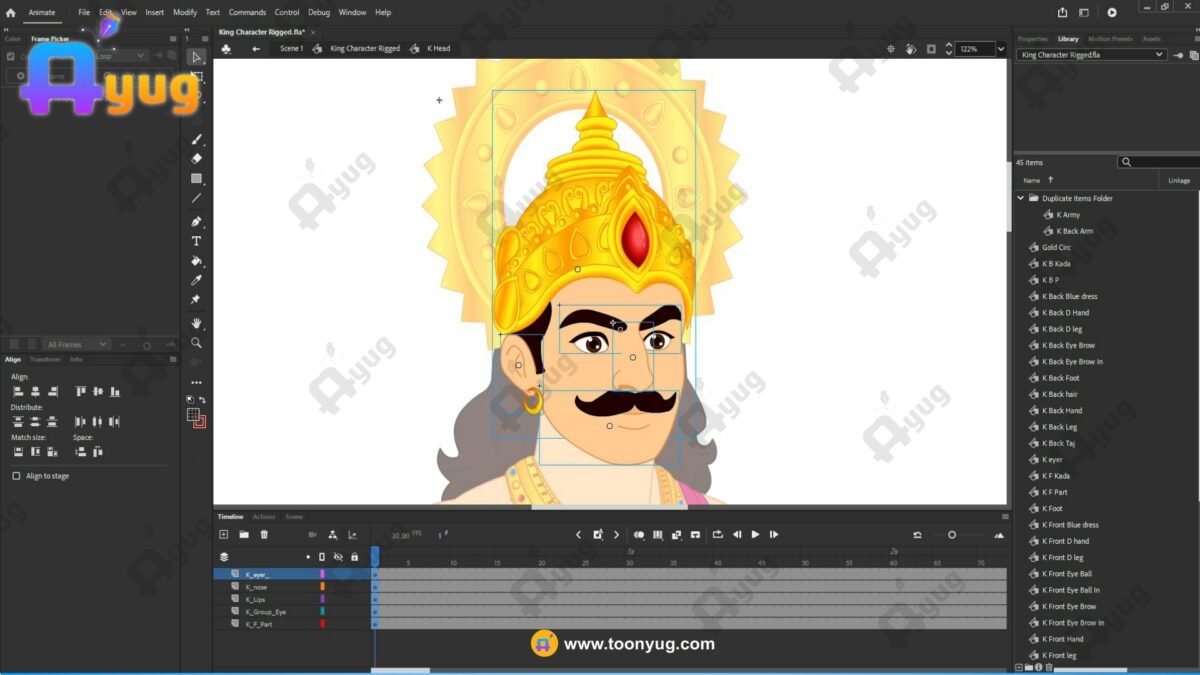Click the align horizontal center icon
Image resolution: width=1200 pixels, height=675 pixels.
tap(35, 392)
